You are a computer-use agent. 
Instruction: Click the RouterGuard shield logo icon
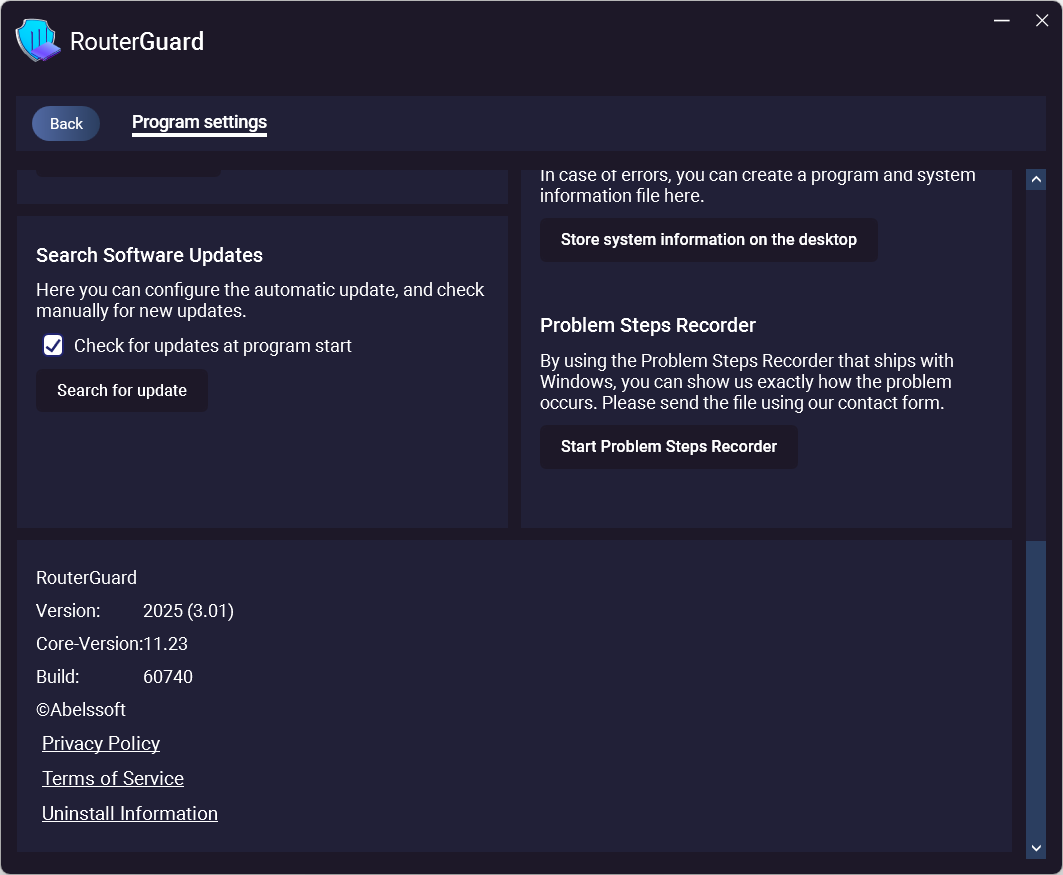point(37,40)
